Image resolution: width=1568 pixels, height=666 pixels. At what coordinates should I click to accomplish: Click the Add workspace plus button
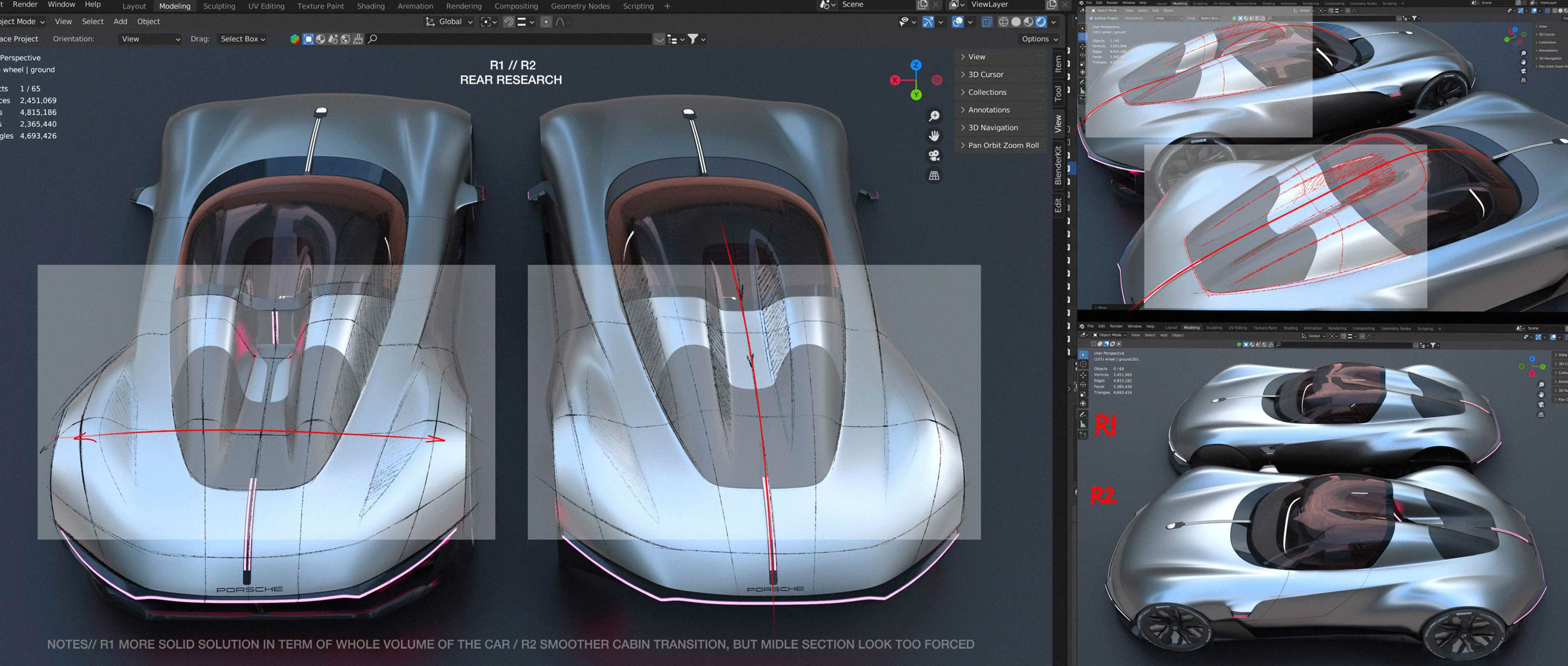667,6
